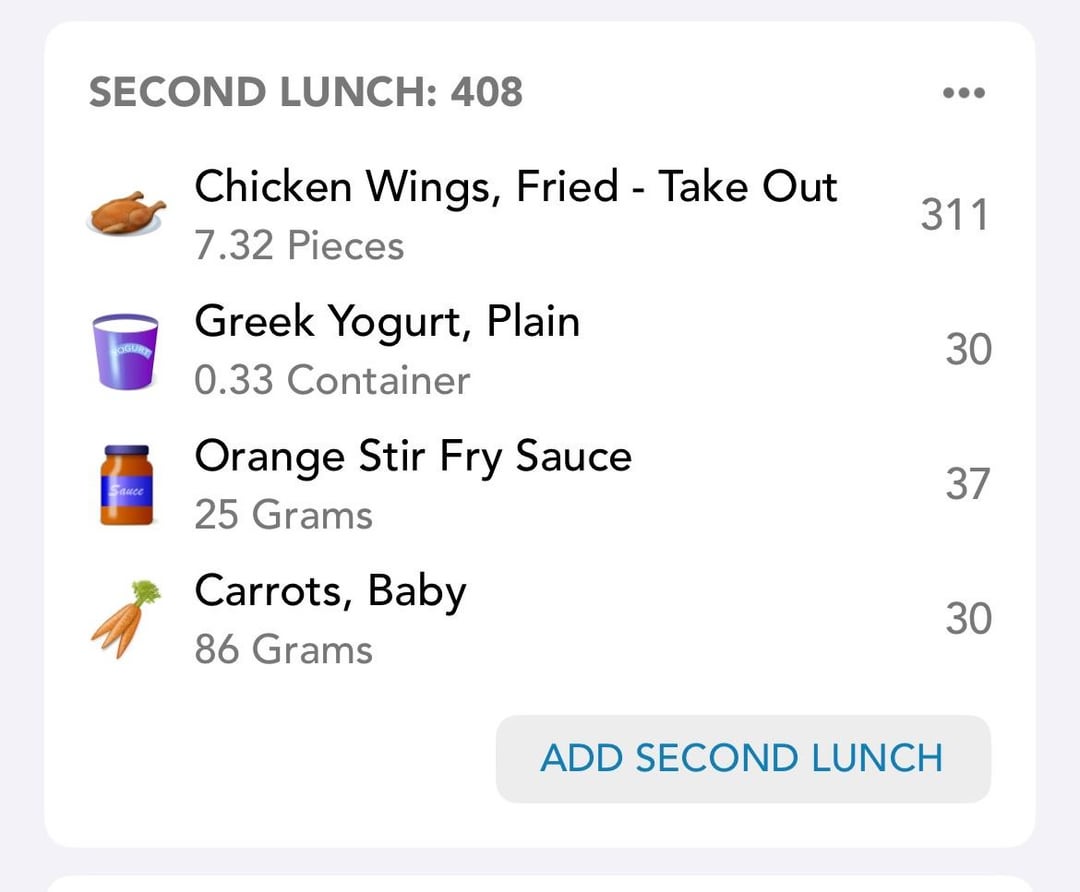1080x892 pixels.
Task: Tap the 37 calorie value for sauce
Action: (x=968, y=484)
